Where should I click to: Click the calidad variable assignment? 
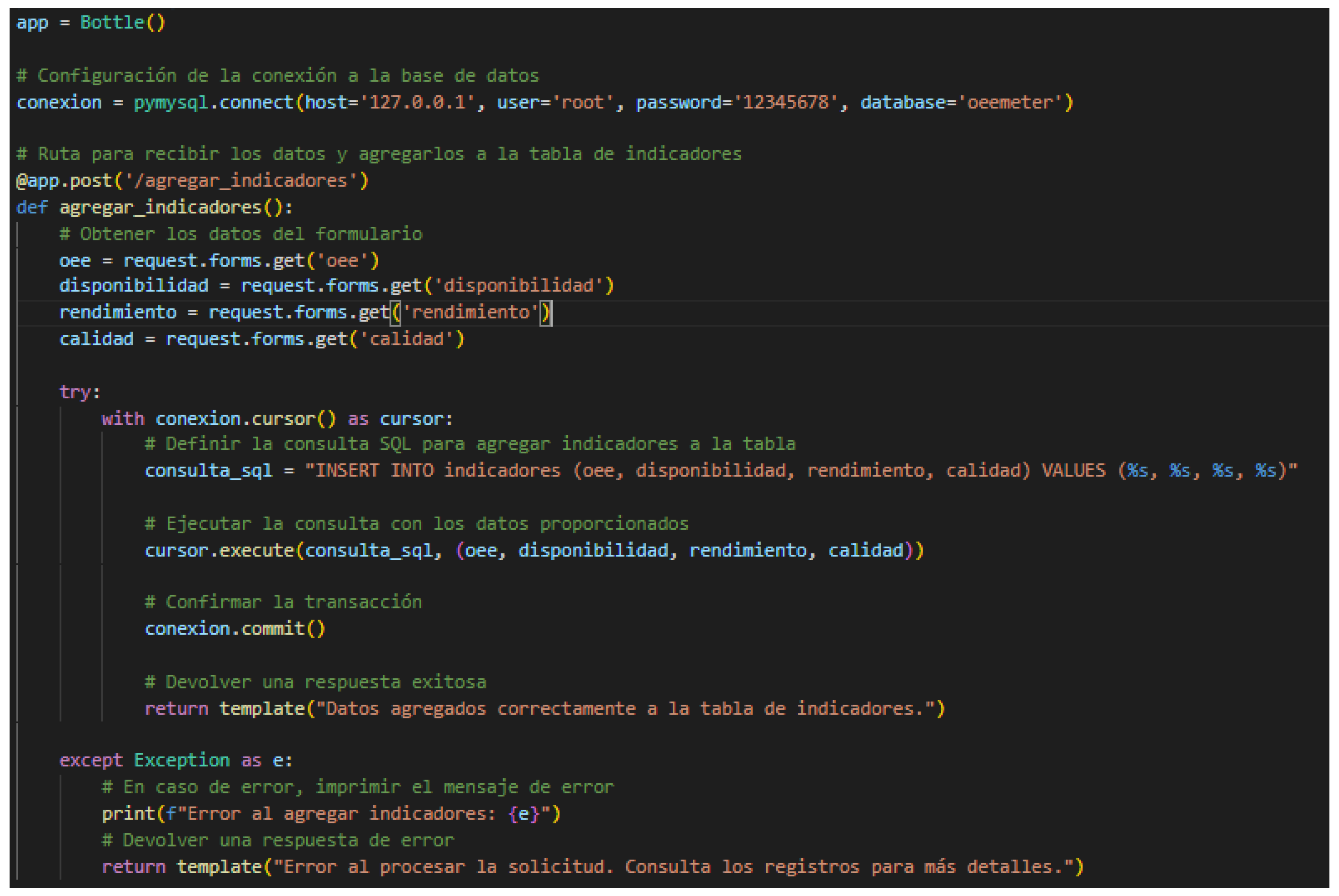point(96,339)
